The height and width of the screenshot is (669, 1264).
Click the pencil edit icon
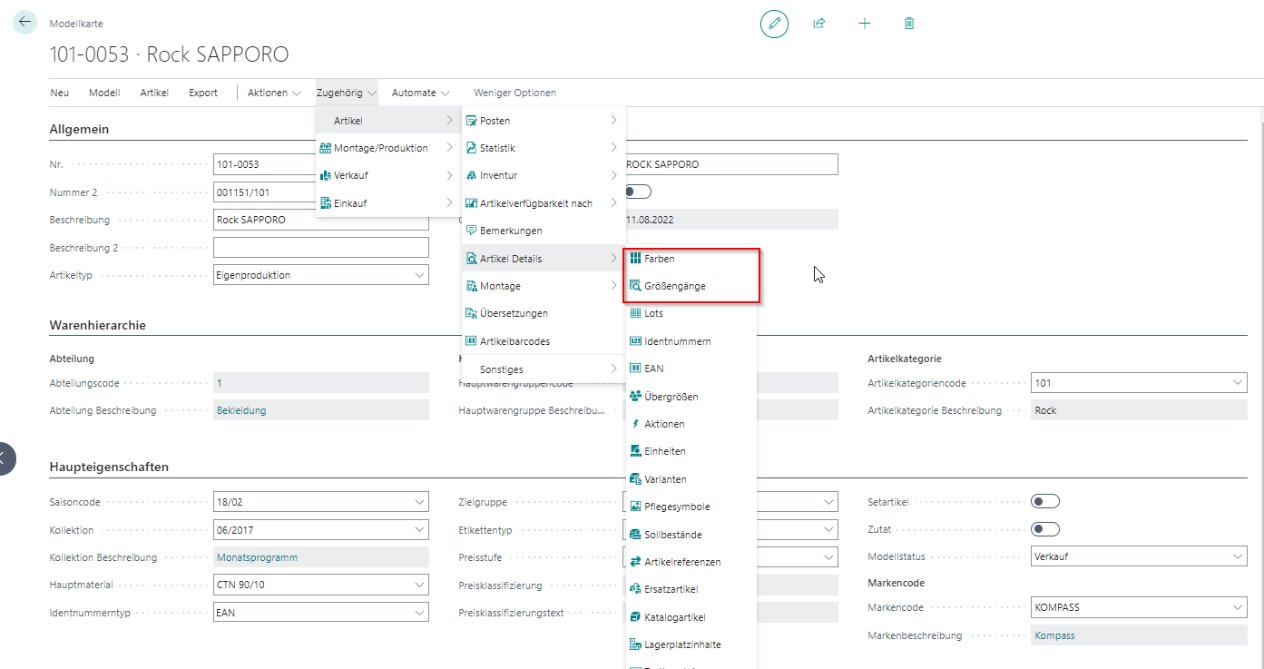(x=773, y=23)
